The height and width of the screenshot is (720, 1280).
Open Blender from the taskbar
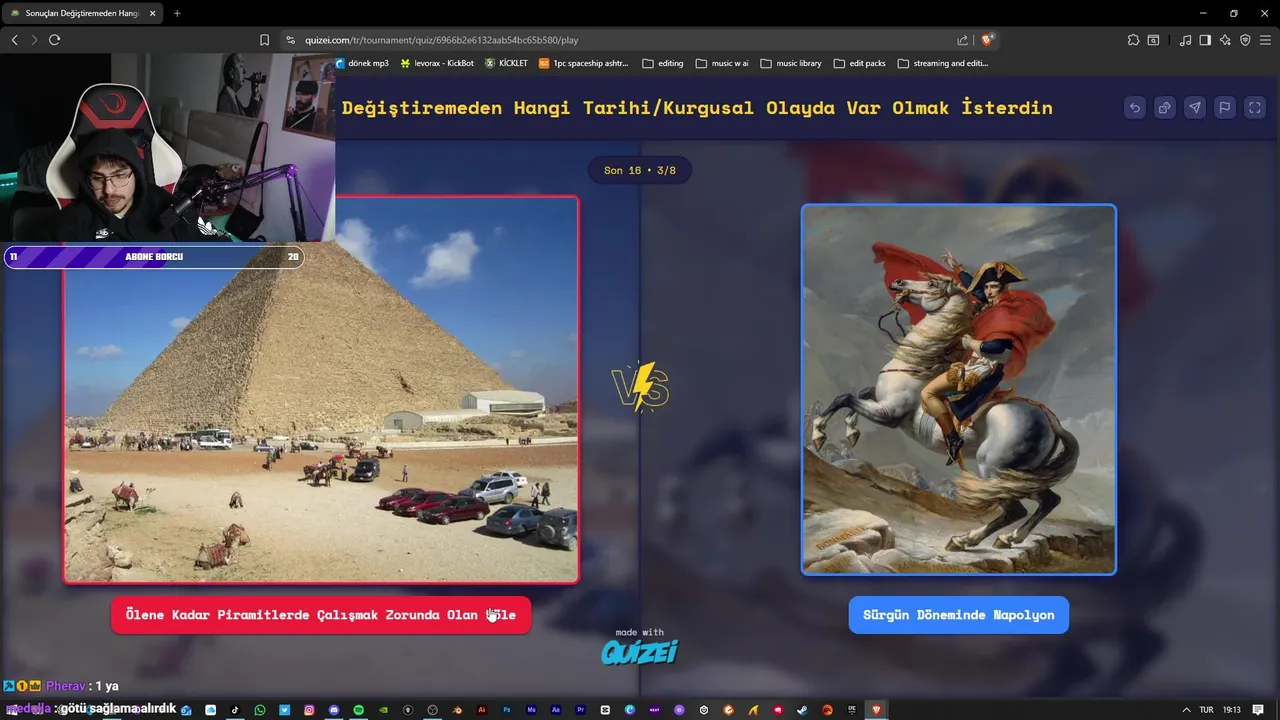tap(457, 710)
